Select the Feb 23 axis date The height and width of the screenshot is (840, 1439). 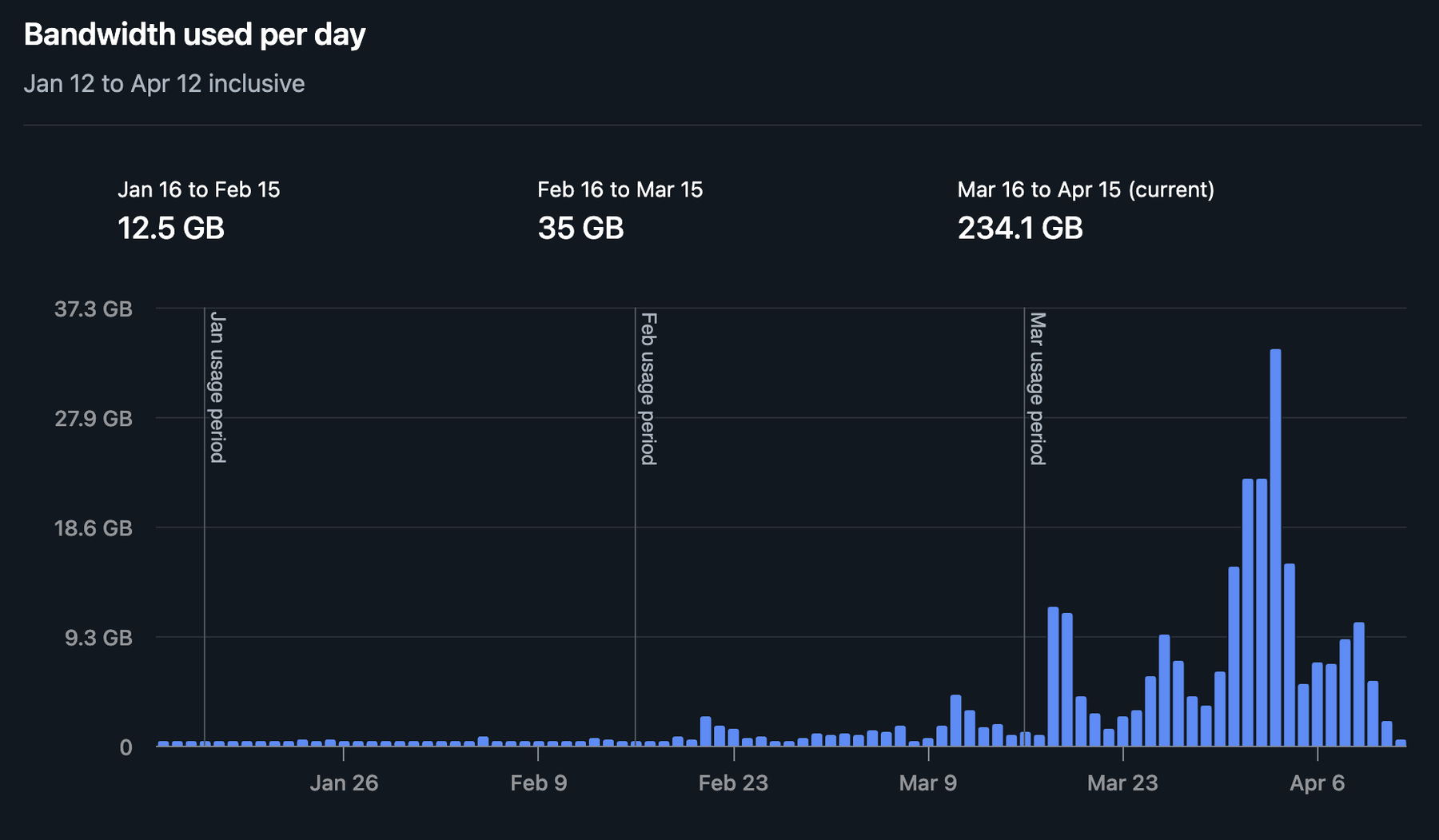[x=732, y=783]
